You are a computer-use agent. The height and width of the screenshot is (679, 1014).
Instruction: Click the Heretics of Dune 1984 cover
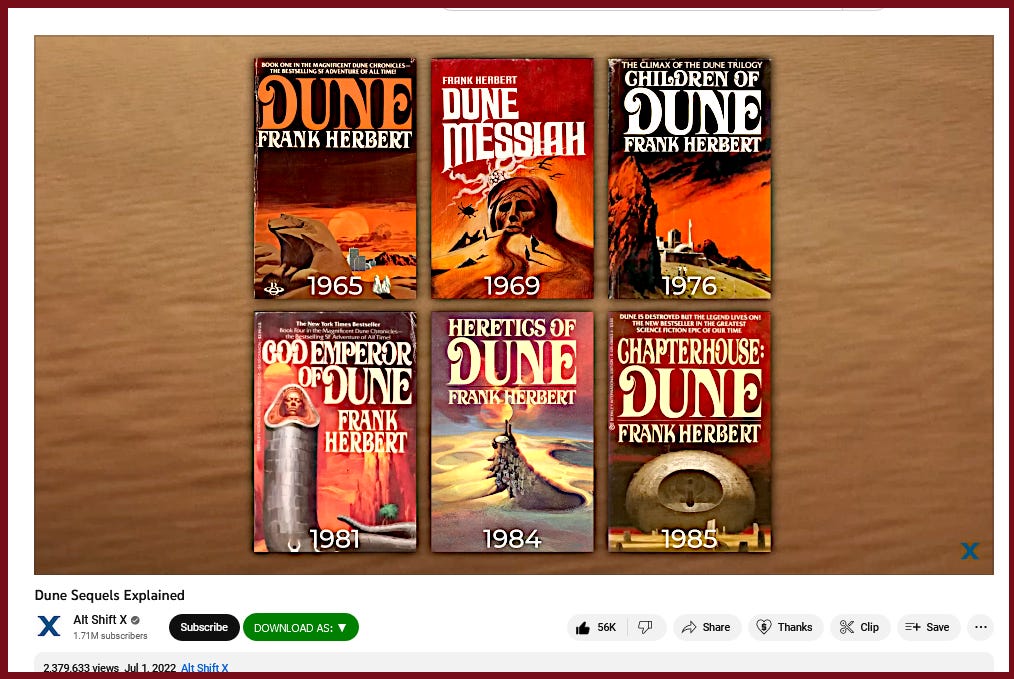[x=512, y=432]
